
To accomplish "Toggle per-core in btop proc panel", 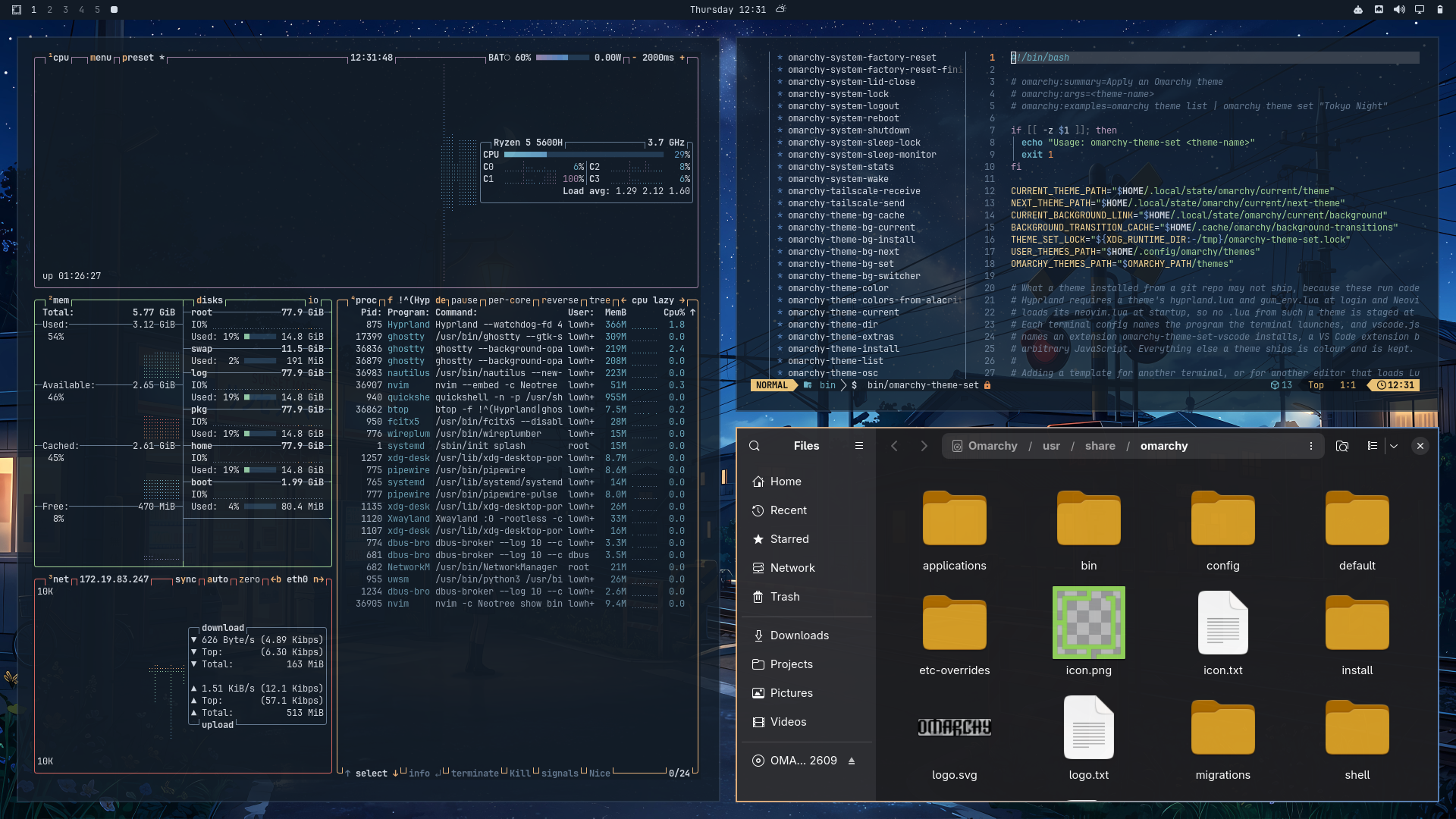I will click(509, 300).
